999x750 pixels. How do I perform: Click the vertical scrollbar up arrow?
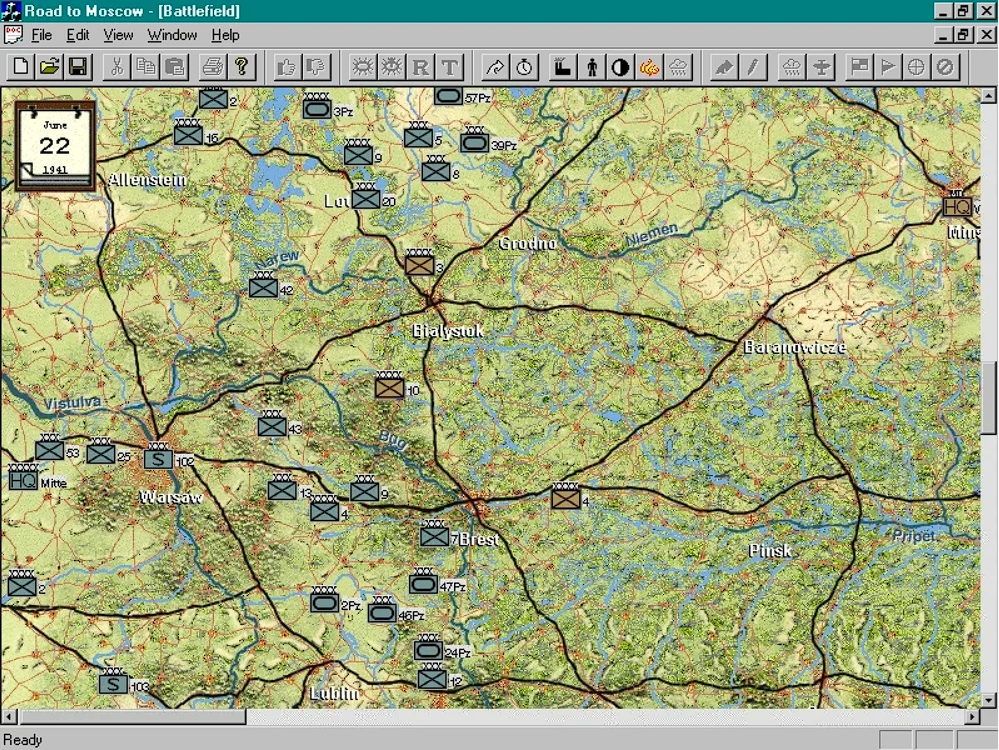988,96
